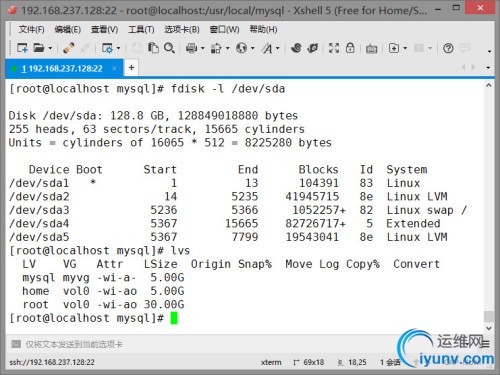
Task: Add a new tab with plus button
Action: (131, 68)
